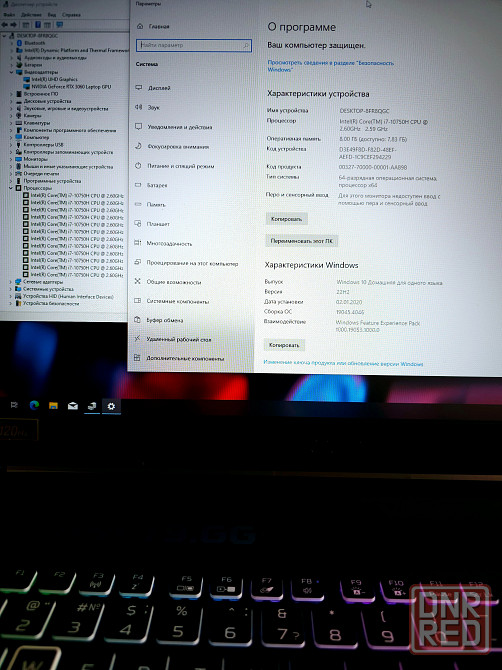502x670 pixels.
Task: Click Копировать under device characteristics
Action: 286,219
